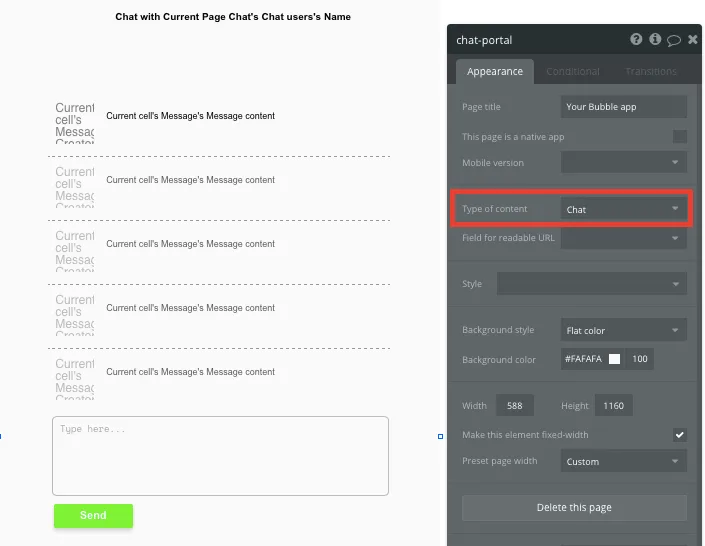Open the info icon in panel header
The height and width of the screenshot is (546, 705).
[655, 40]
